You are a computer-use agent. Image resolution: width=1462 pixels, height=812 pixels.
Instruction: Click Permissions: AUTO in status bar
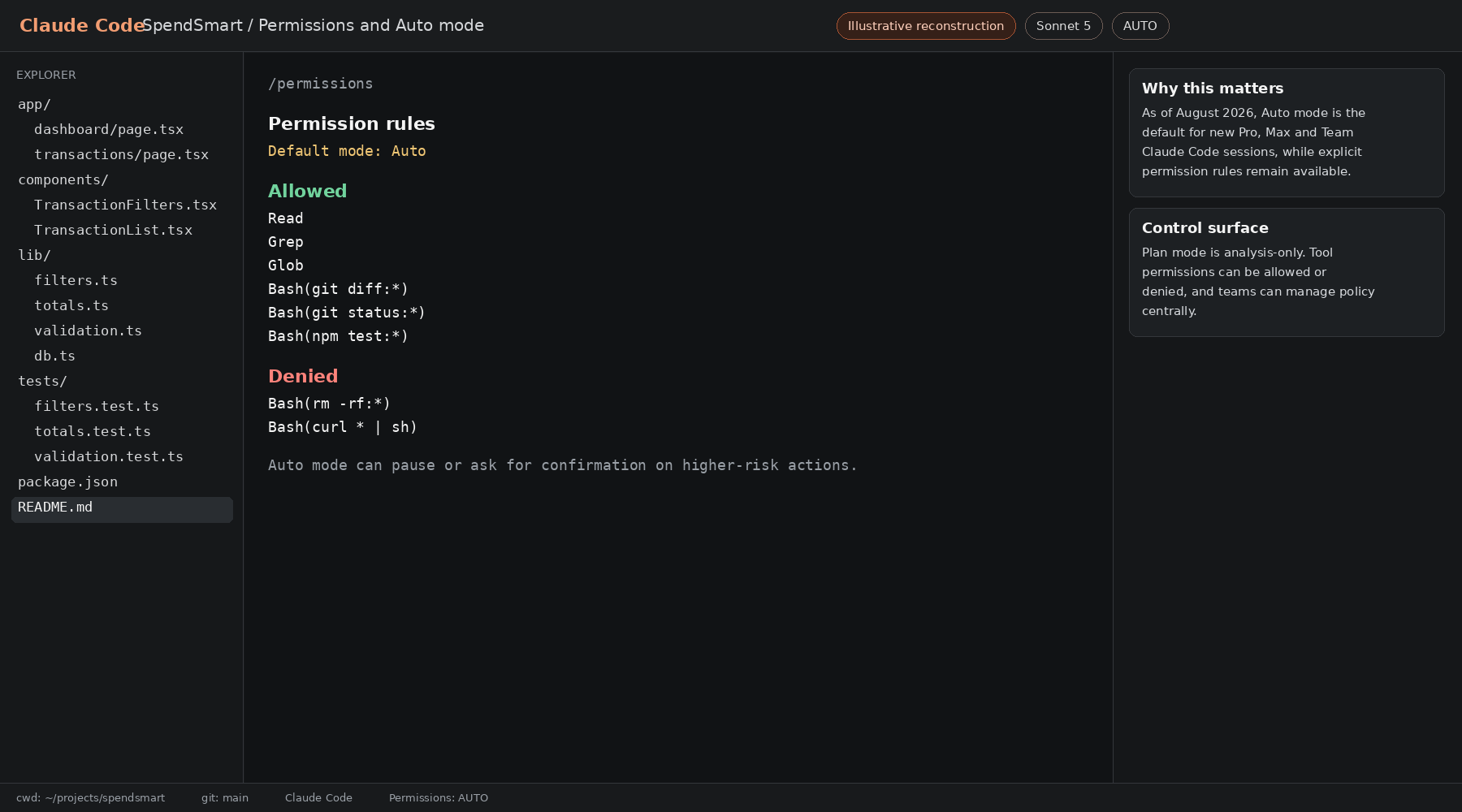[439, 798]
